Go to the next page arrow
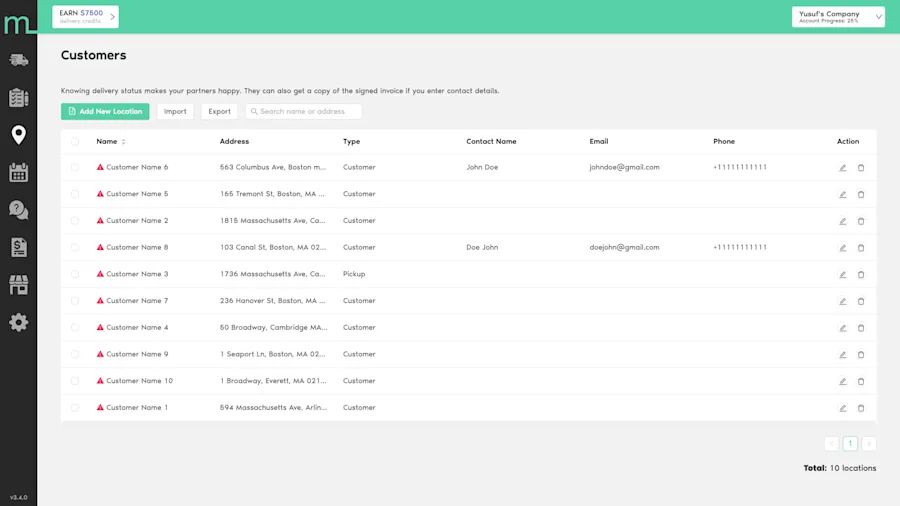The image size is (900, 506). (x=869, y=443)
